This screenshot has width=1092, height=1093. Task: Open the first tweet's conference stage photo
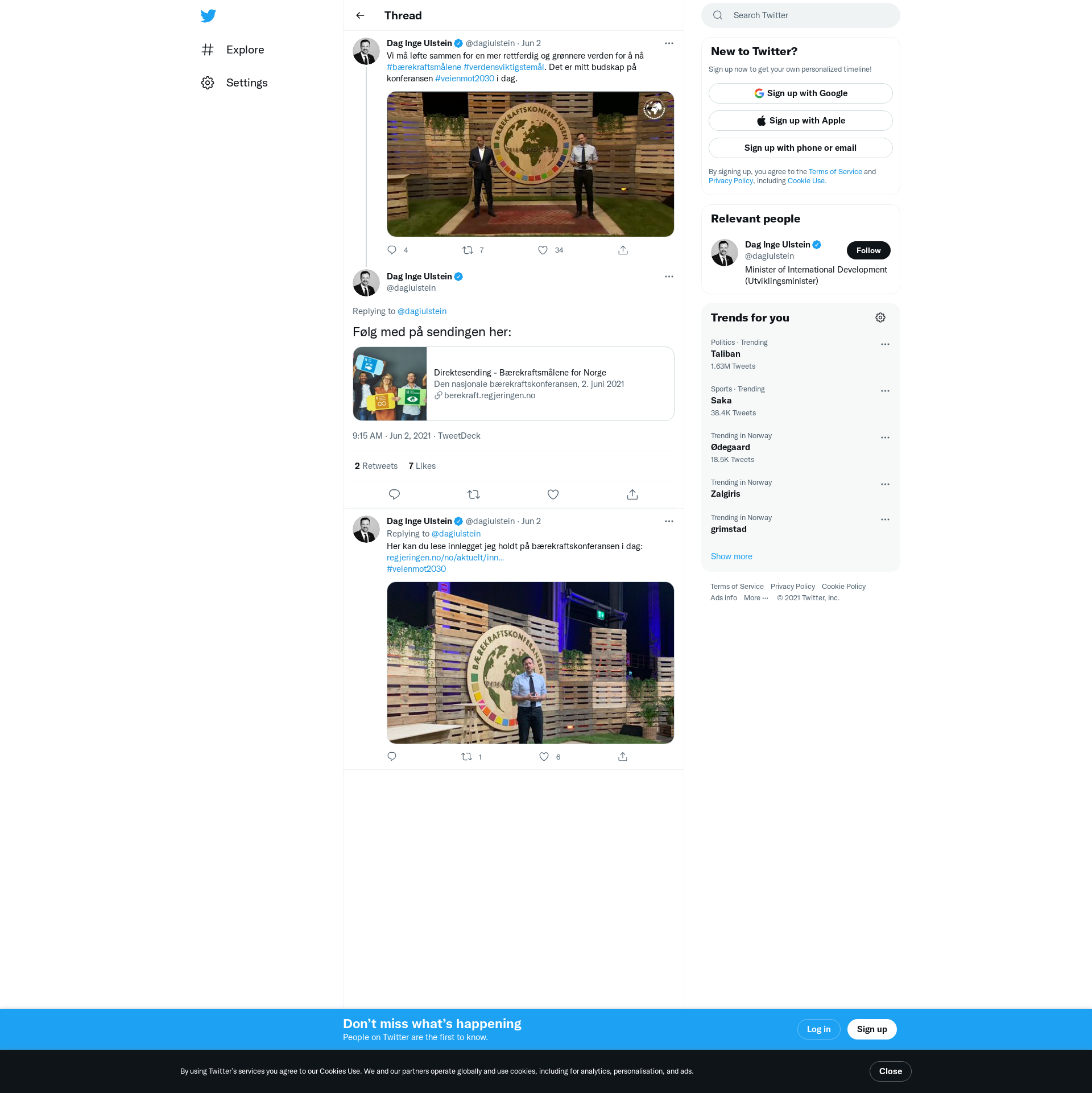pyautogui.click(x=530, y=164)
